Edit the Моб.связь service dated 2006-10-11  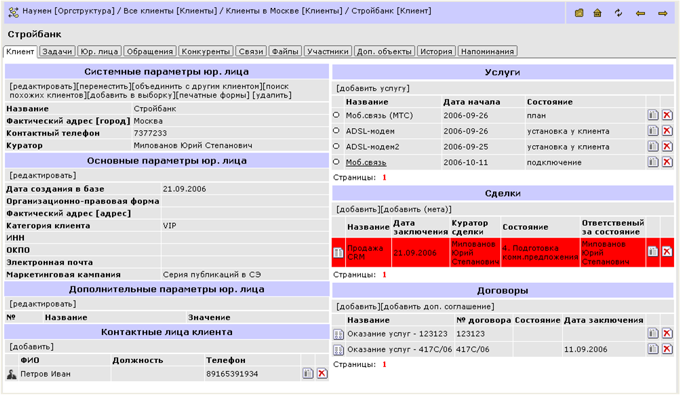pos(653,162)
